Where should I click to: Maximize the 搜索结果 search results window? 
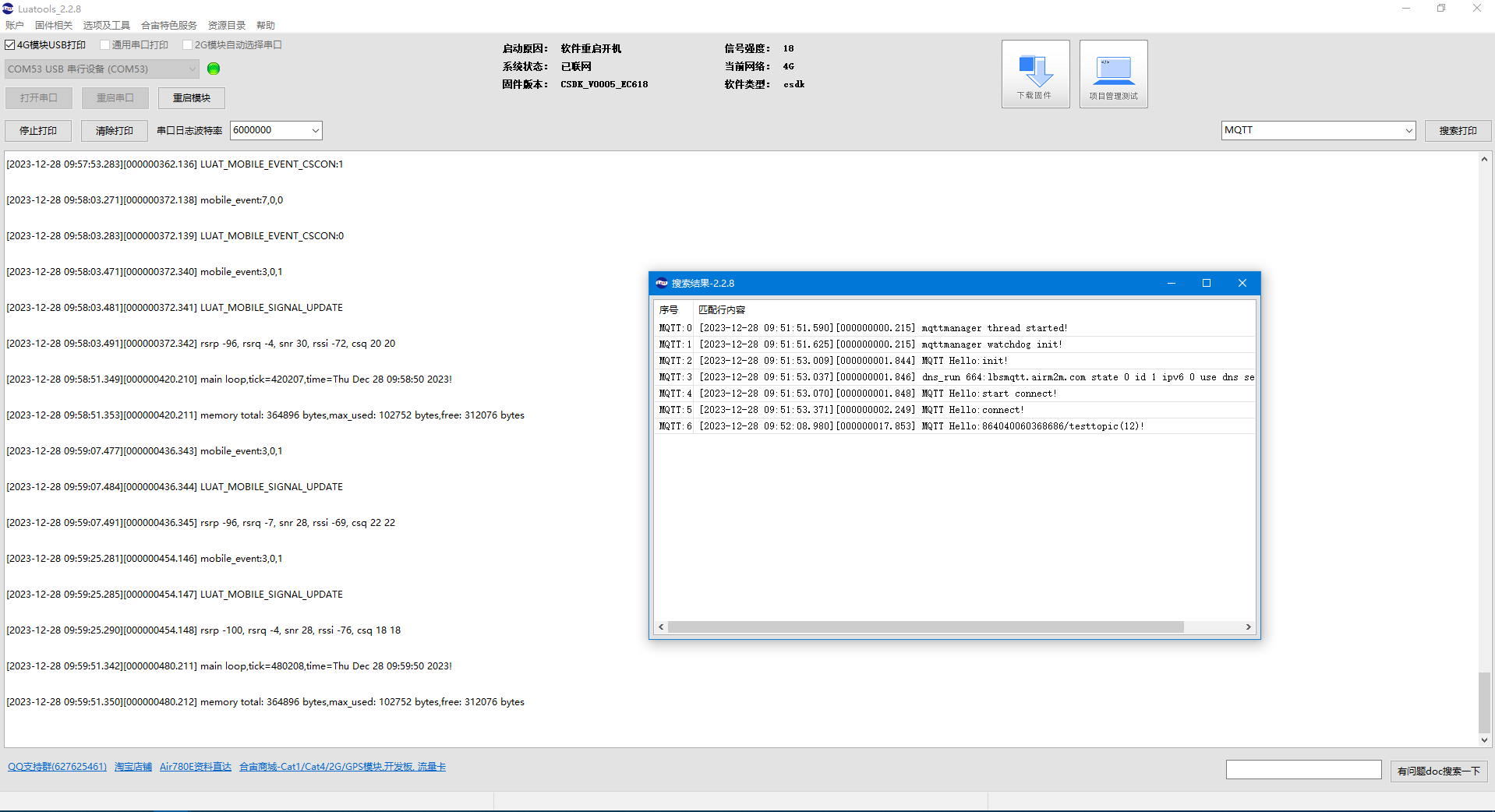[x=1207, y=283]
